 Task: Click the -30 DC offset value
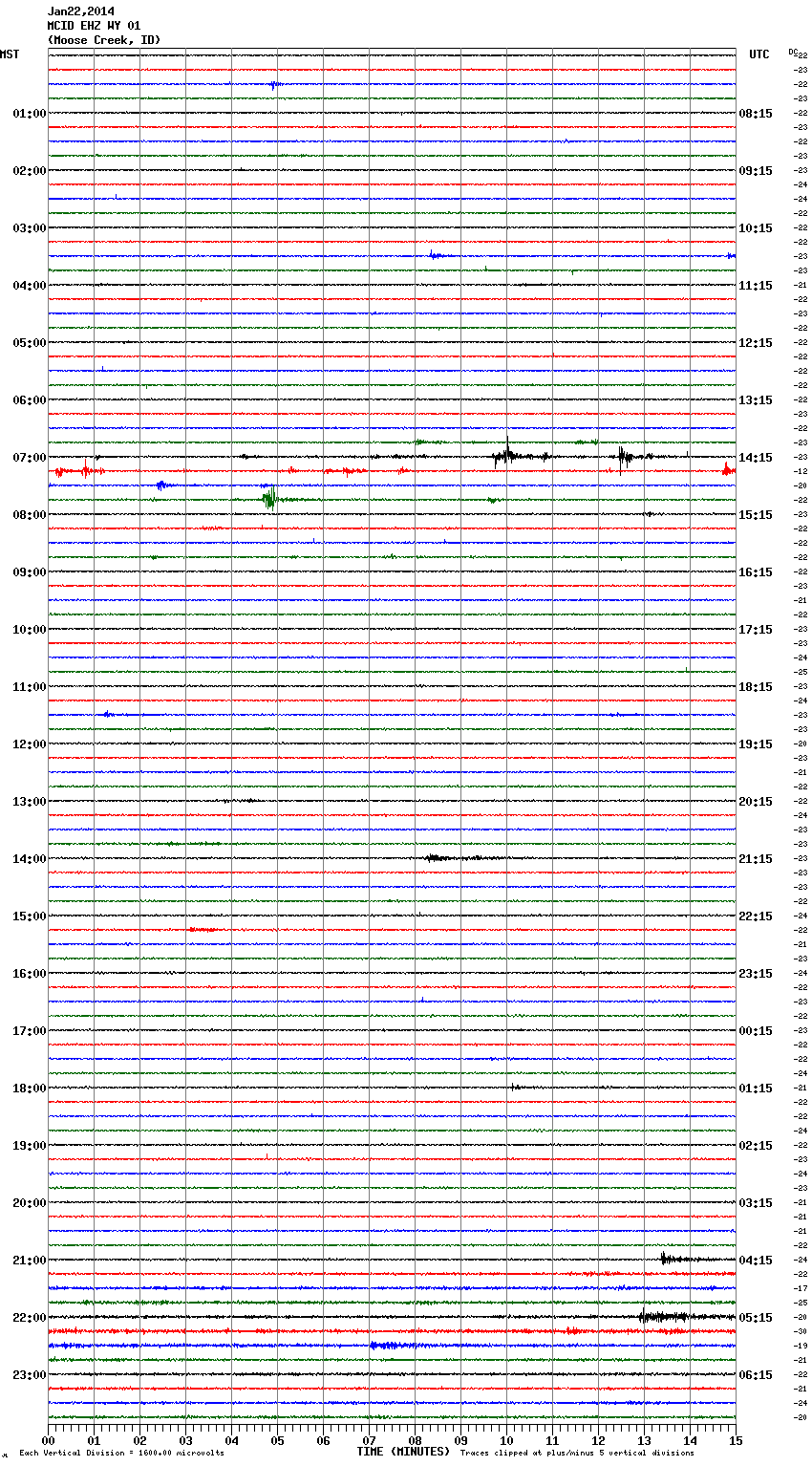point(801,1332)
